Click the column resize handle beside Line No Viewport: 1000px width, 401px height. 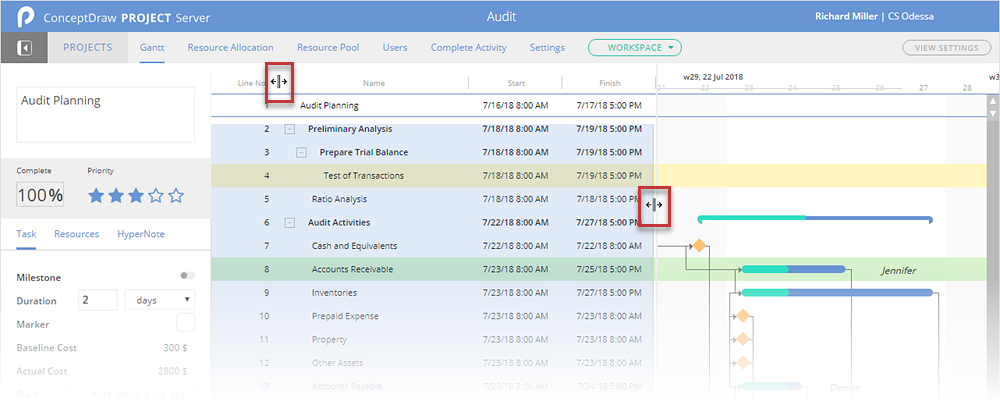tap(279, 83)
